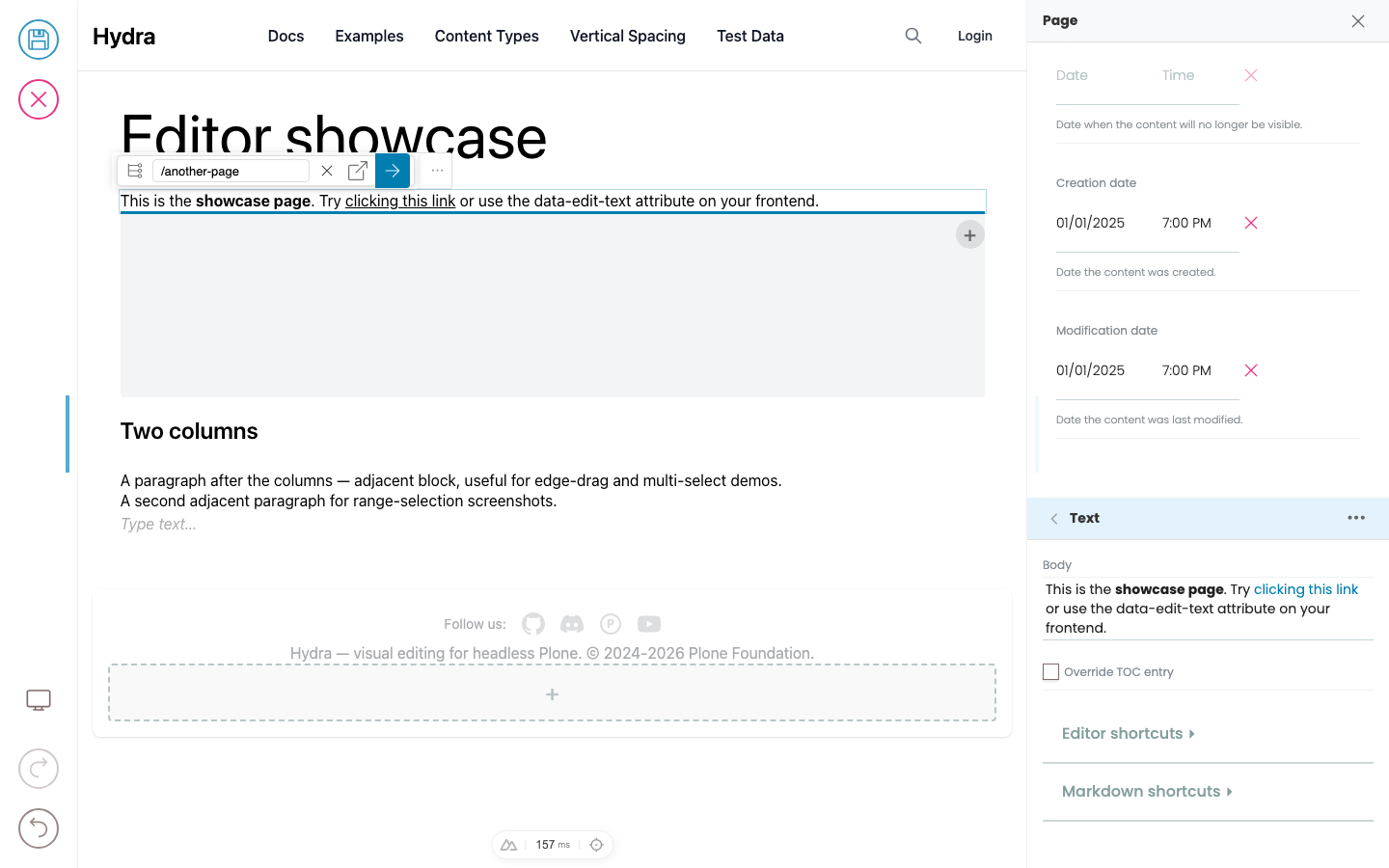The image size is (1389, 868).
Task: Click the Login link
Action: [x=975, y=36]
